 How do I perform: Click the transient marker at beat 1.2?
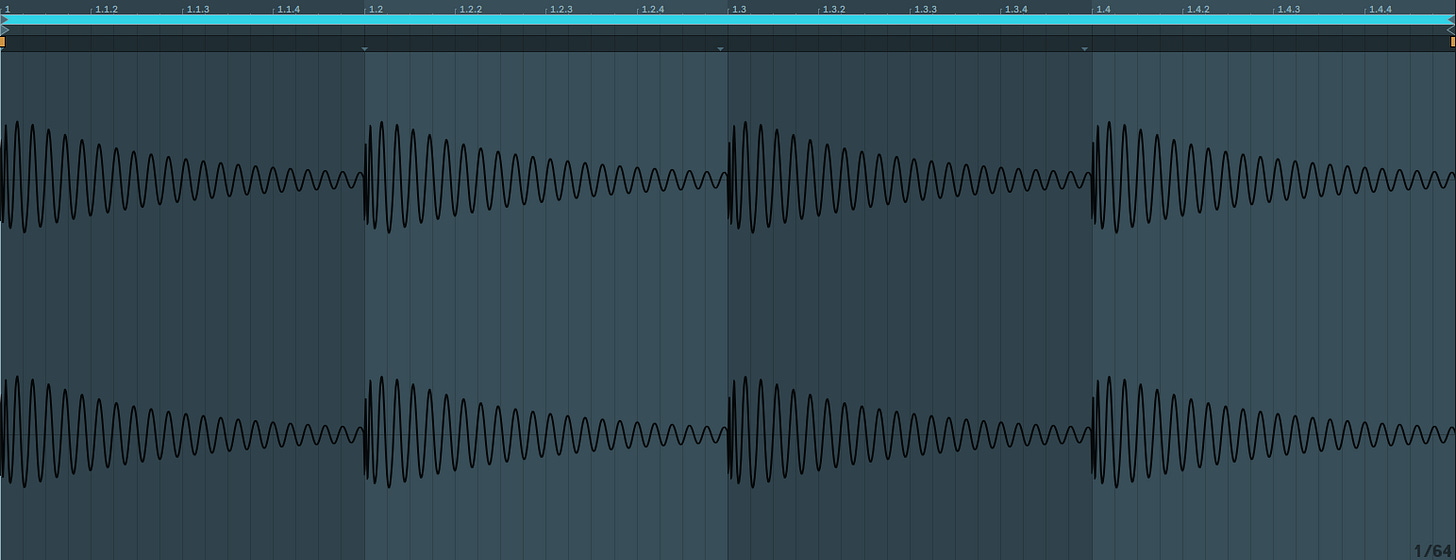(364, 48)
